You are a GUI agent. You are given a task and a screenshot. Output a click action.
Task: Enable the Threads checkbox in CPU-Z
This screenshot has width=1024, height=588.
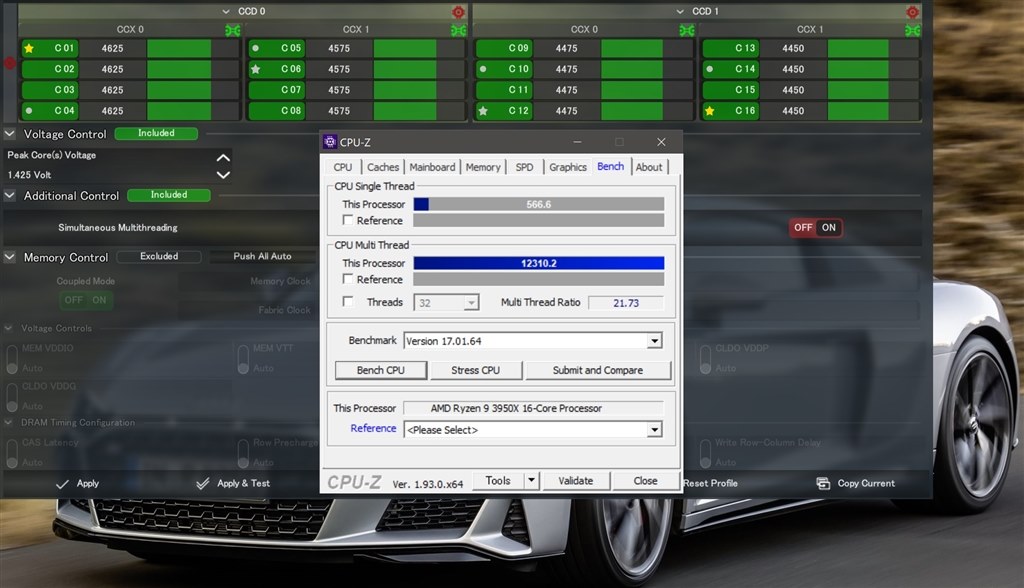pos(348,302)
